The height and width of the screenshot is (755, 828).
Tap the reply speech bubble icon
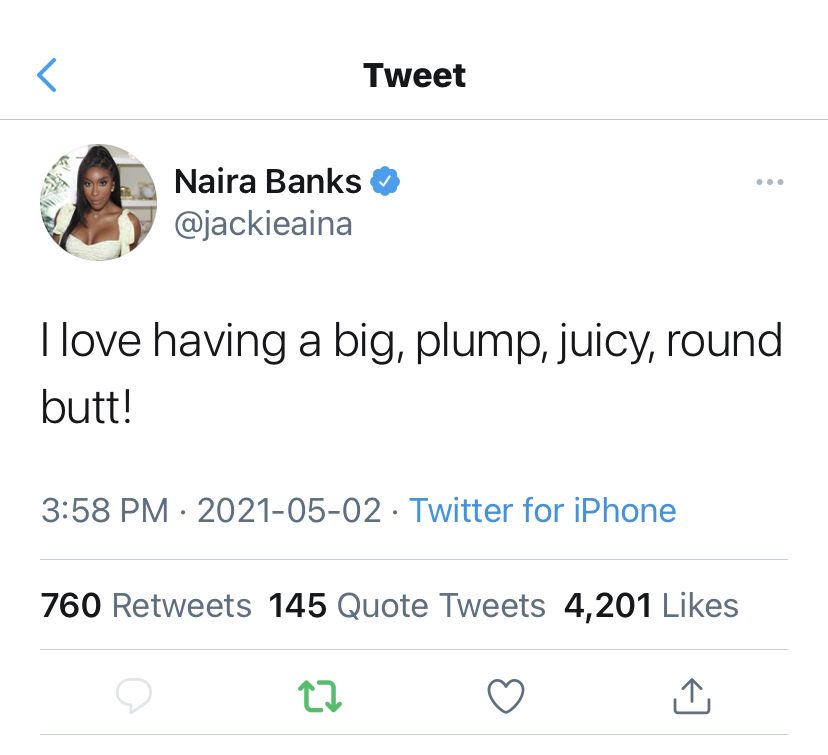click(134, 695)
